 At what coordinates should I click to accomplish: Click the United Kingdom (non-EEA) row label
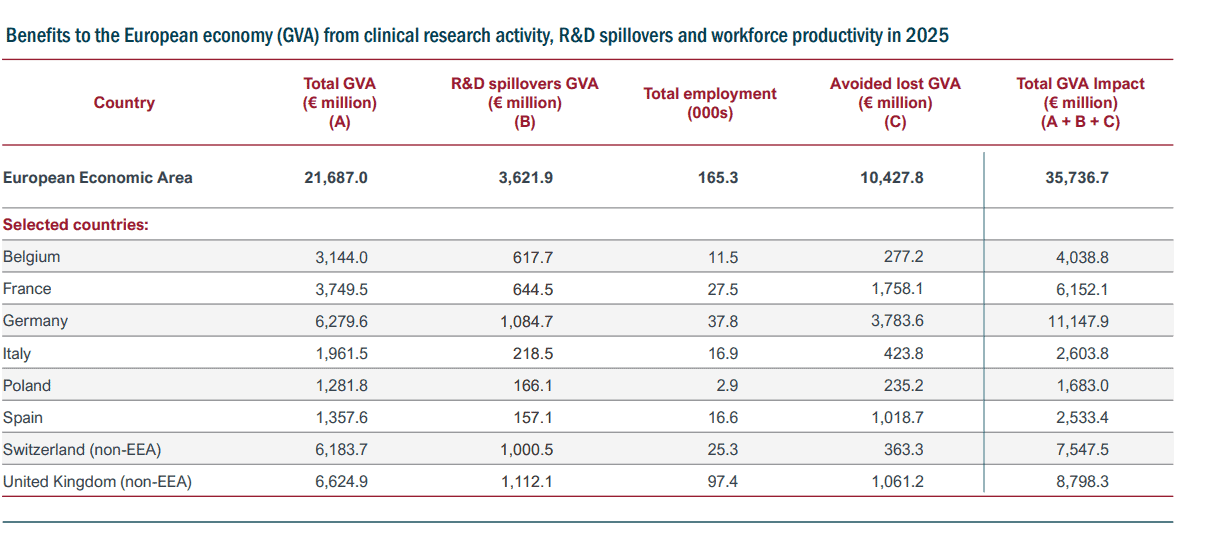pyautogui.click(x=97, y=482)
